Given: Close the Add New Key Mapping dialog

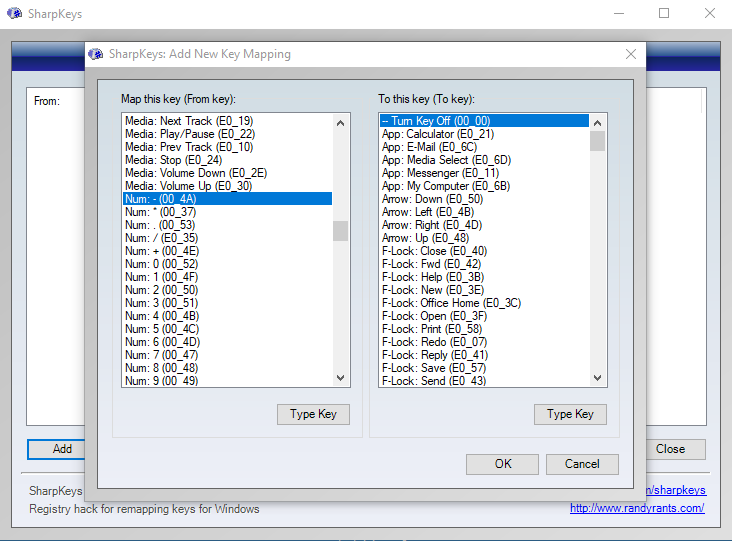Looking at the screenshot, I should [x=631, y=54].
